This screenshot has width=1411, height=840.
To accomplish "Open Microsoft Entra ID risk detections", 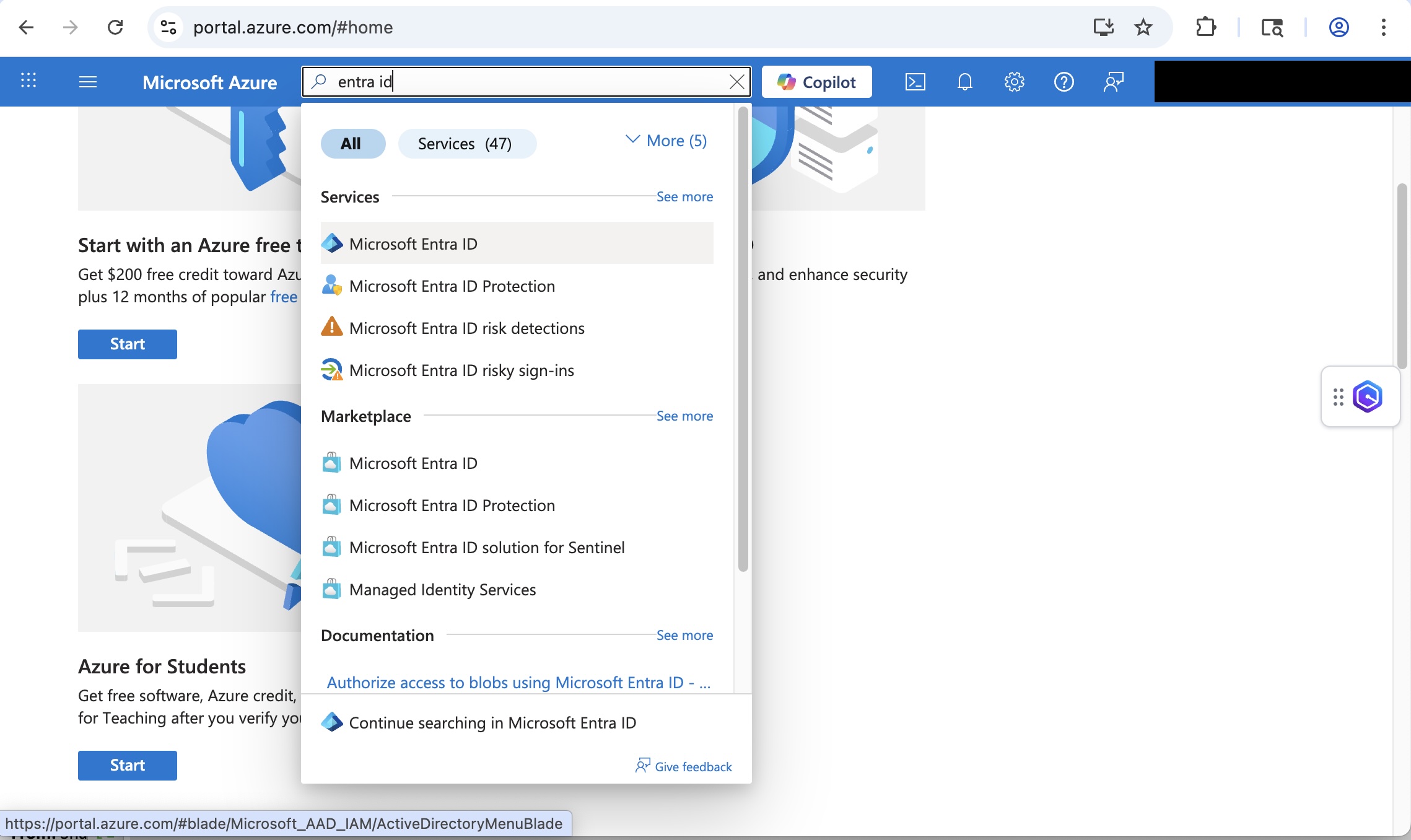I will coord(517,328).
